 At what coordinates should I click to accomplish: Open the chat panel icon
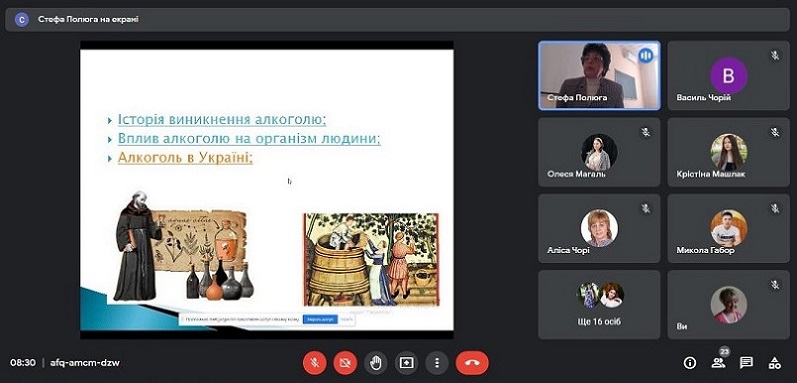[746, 363]
